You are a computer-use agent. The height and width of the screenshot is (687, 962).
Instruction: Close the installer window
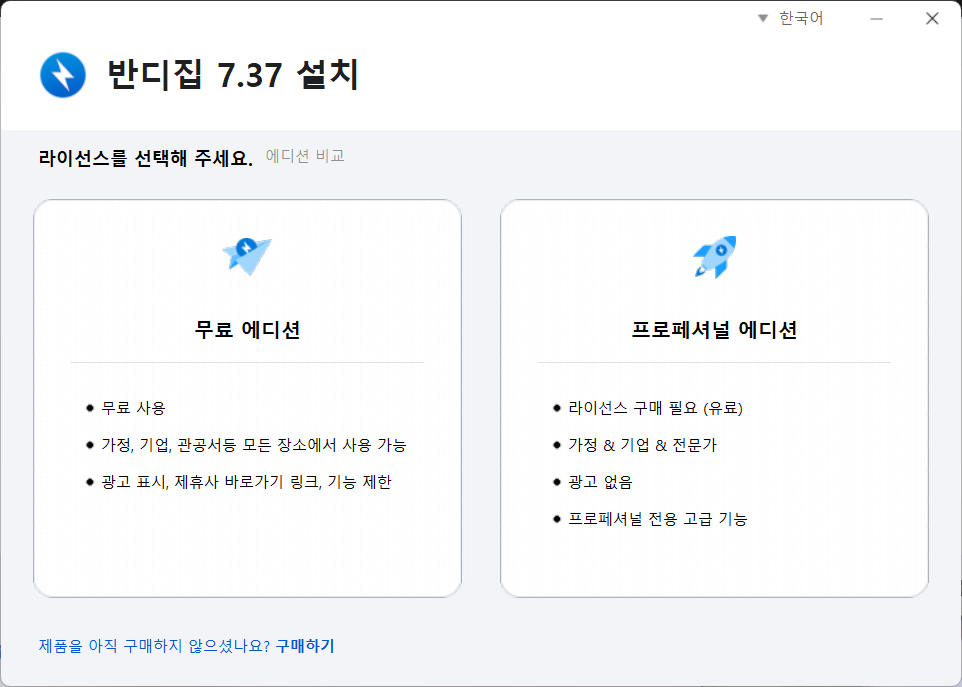[932, 19]
